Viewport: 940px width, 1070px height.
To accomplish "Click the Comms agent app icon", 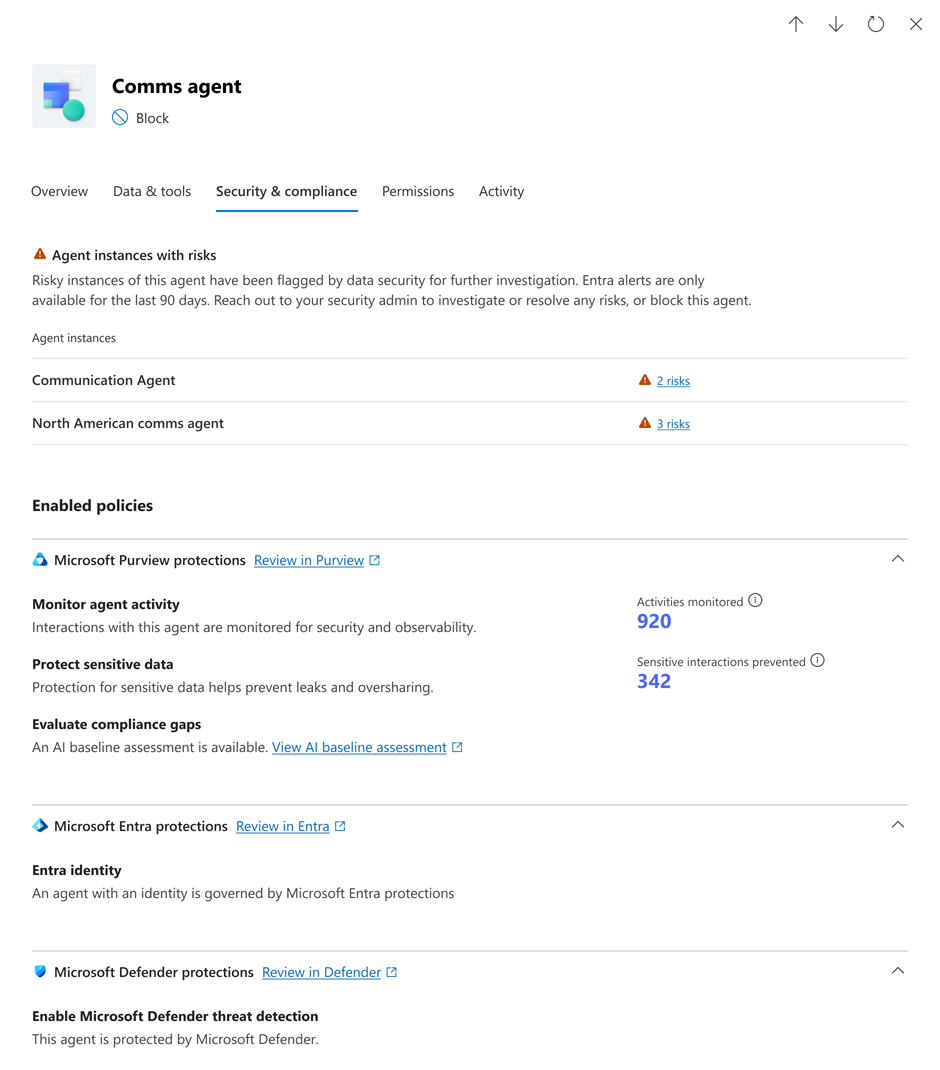I will click(x=64, y=96).
